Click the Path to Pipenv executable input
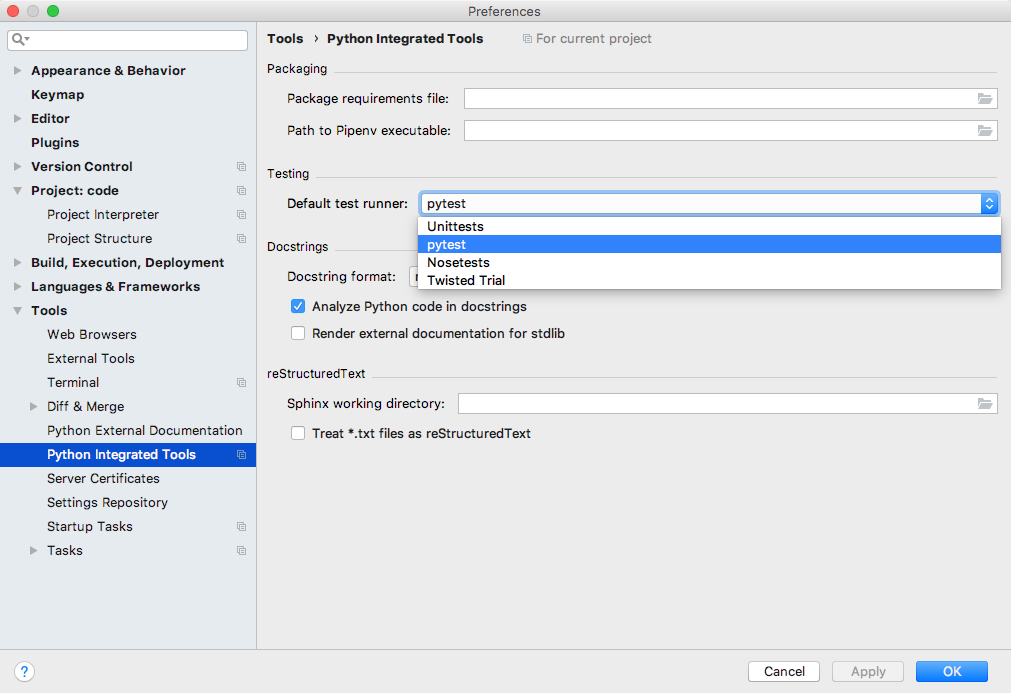Screen dimensions: 1011x693 (x=731, y=130)
